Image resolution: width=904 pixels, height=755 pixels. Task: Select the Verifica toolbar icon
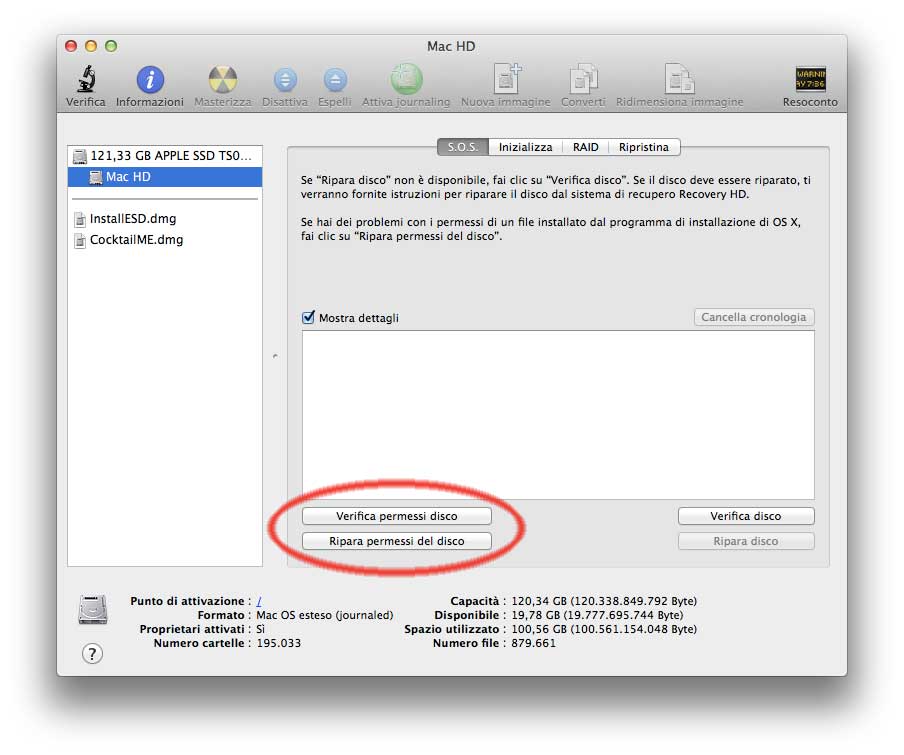click(x=85, y=80)
